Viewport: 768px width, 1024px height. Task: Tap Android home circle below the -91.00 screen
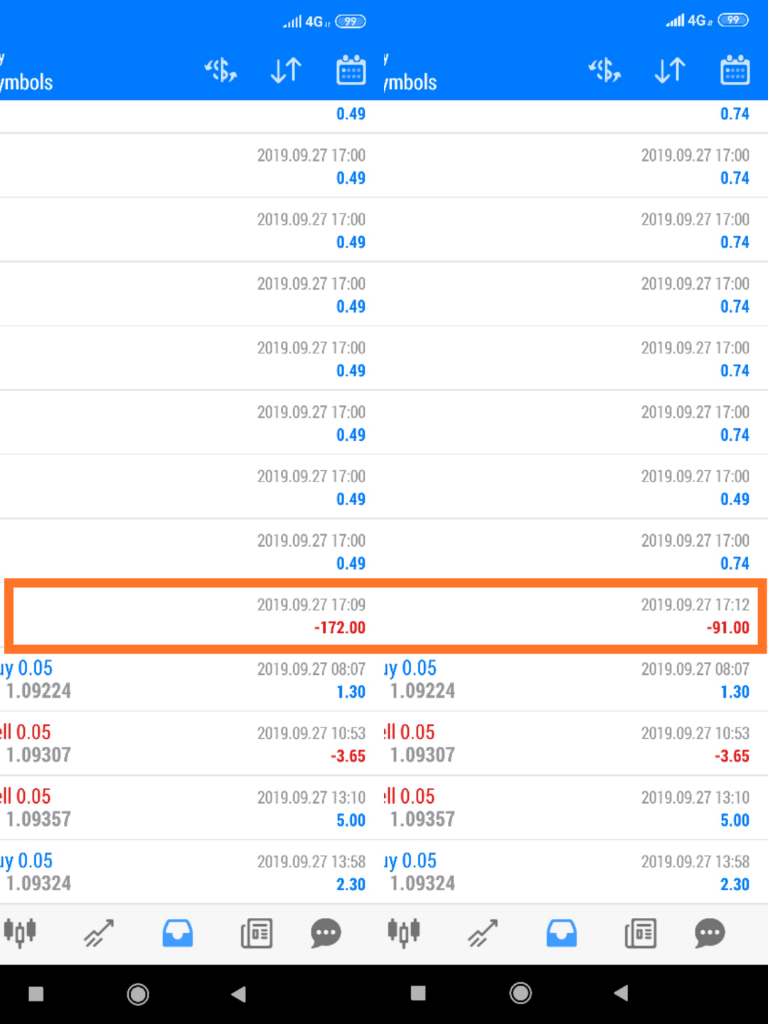click(x=520, y=994)
